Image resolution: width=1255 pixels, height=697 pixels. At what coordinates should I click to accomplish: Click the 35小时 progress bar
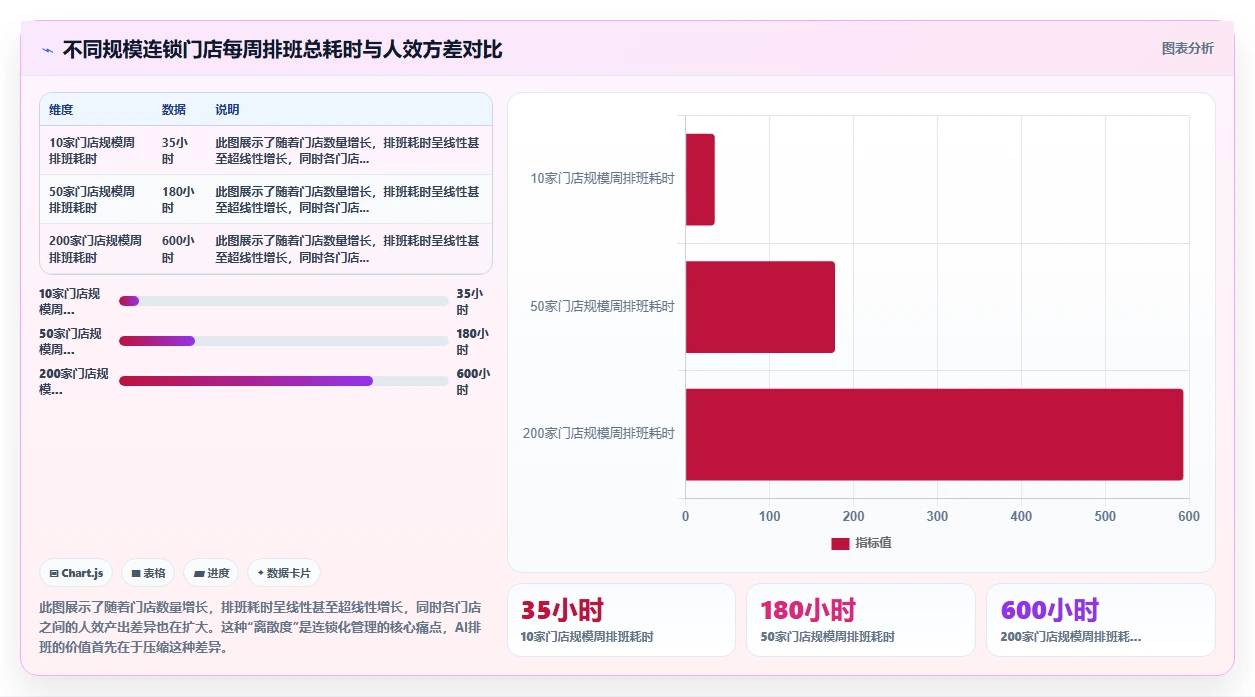click(x=284, y=301)
